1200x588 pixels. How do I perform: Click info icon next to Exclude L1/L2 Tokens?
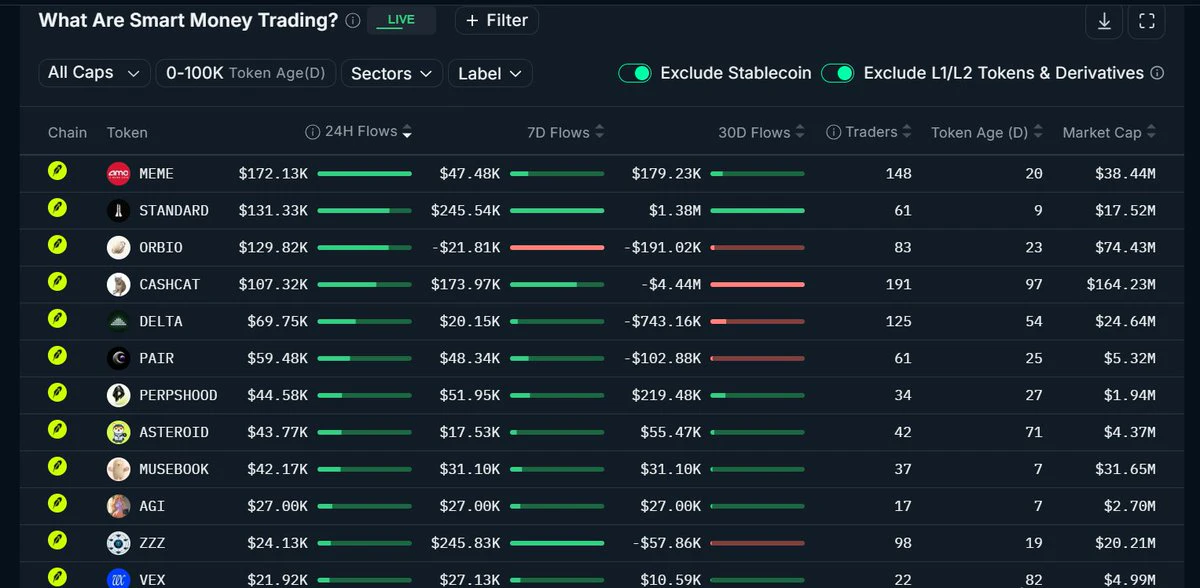(x=1157, y=73)
